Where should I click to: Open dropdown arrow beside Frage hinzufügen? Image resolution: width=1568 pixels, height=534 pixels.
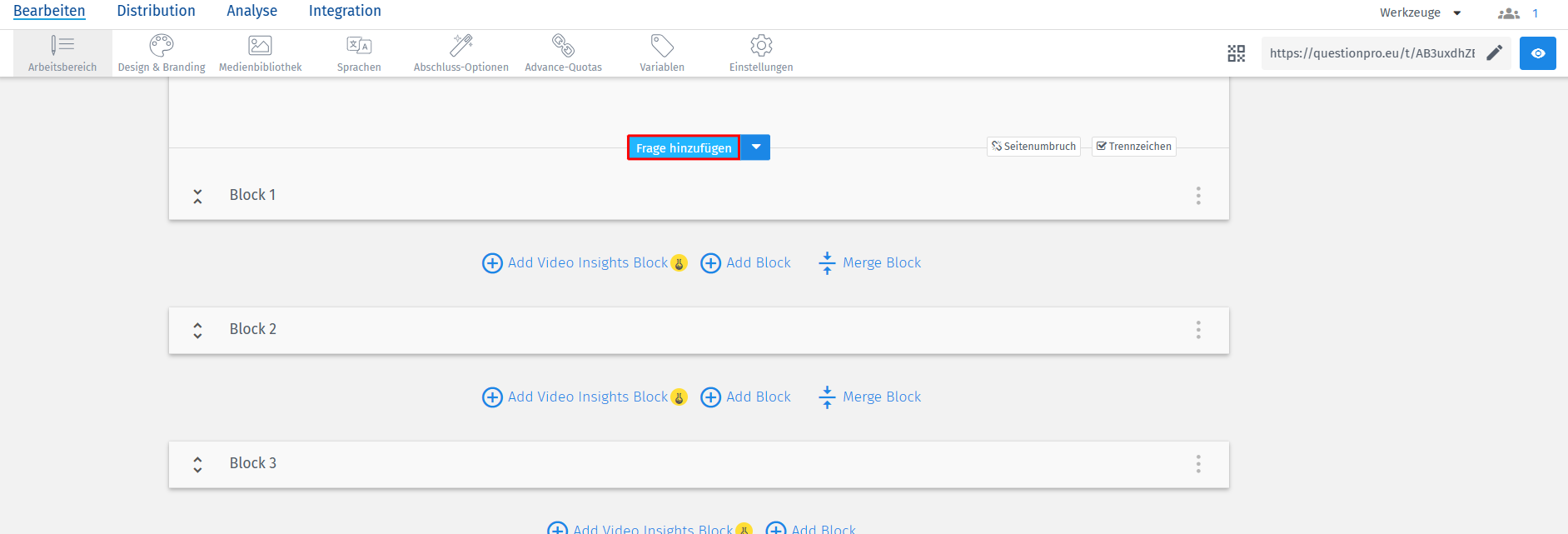coord(756,147)
